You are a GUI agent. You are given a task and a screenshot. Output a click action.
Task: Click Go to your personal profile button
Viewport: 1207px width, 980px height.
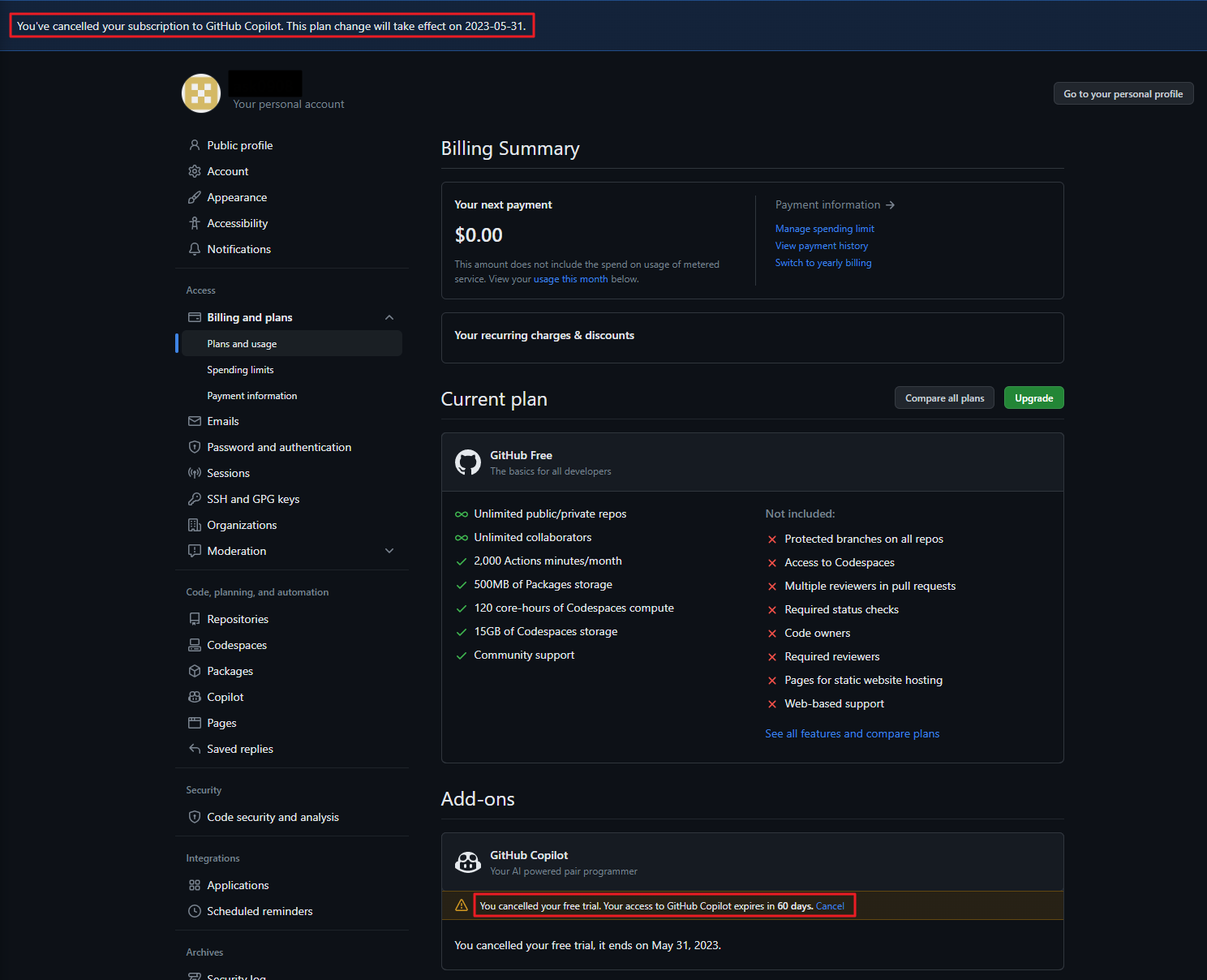pos(1123,94)
